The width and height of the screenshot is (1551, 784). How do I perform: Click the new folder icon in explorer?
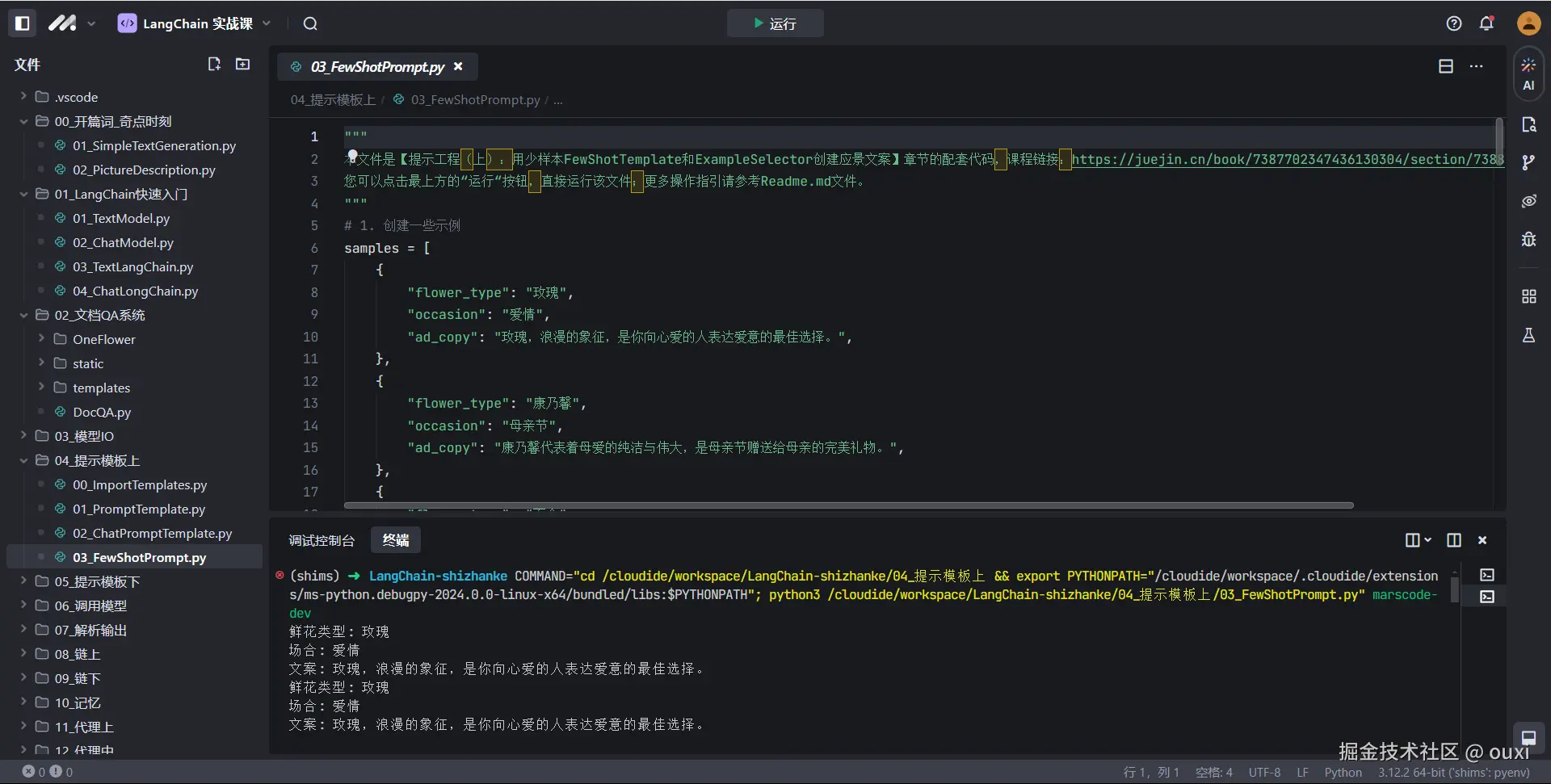coord(242,64)
